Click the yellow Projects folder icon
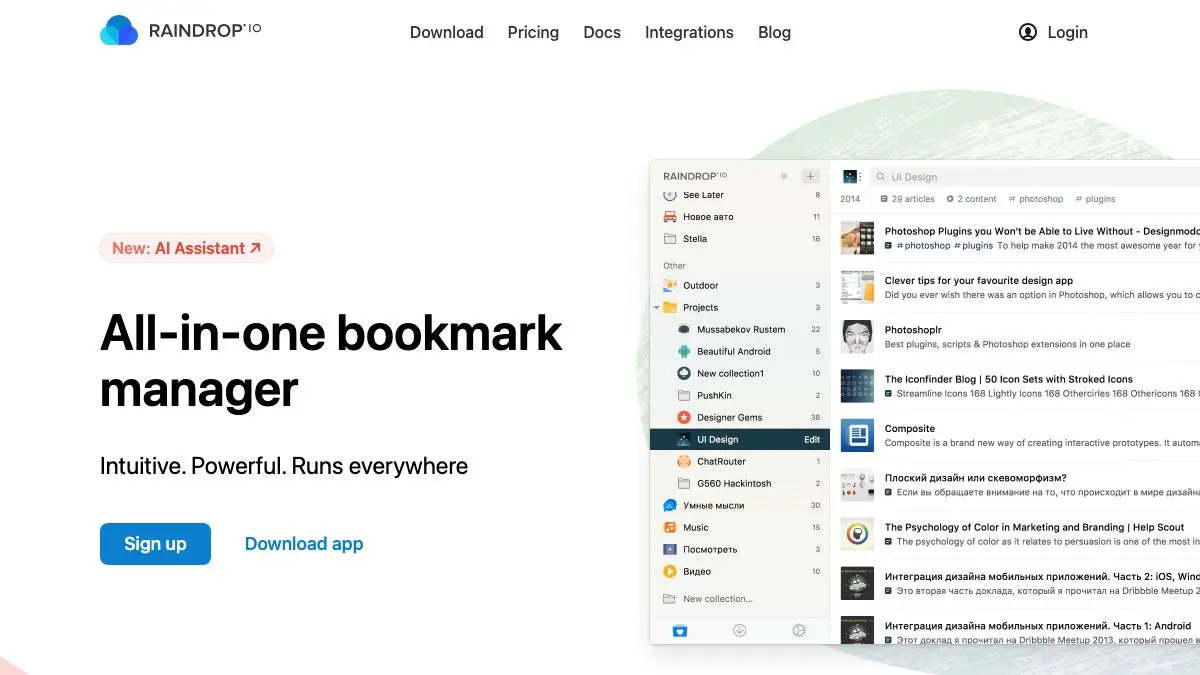1200x675 pixels. click(670, 308)
